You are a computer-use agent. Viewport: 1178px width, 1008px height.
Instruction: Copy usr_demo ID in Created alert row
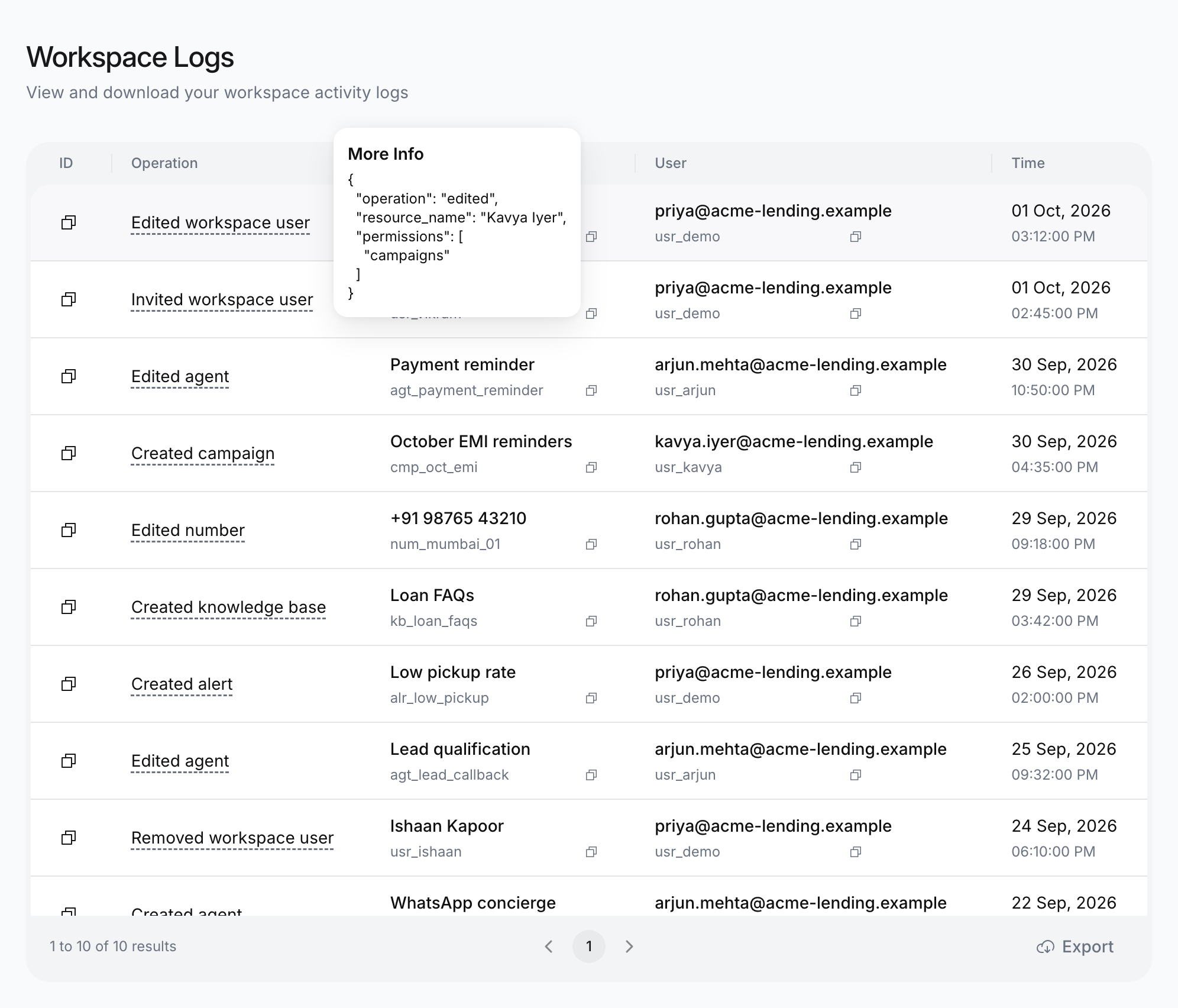click(855, 698)
